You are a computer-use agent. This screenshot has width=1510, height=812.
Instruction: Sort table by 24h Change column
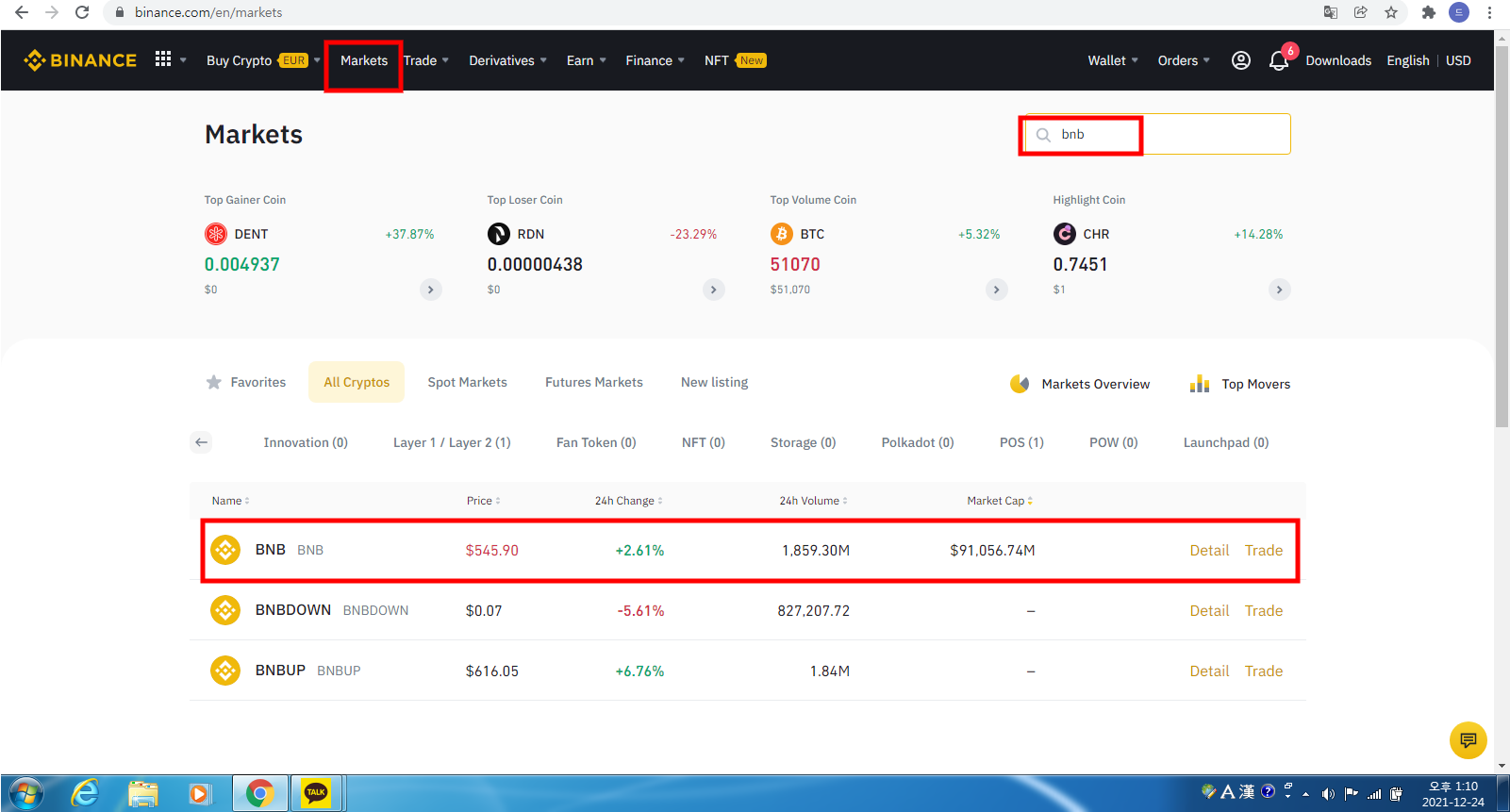(x=629, y=501)
